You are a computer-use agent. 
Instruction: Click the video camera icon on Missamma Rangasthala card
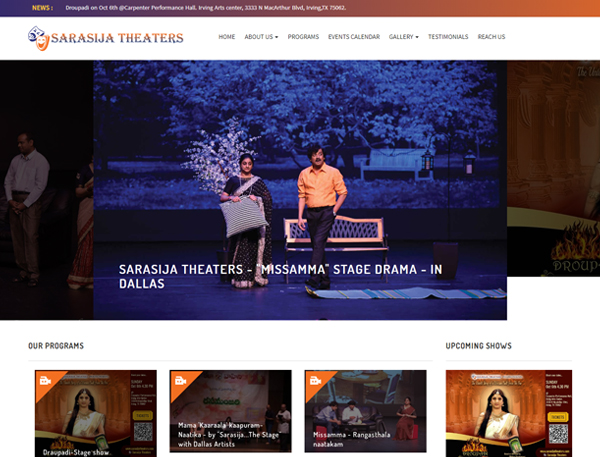315,380
